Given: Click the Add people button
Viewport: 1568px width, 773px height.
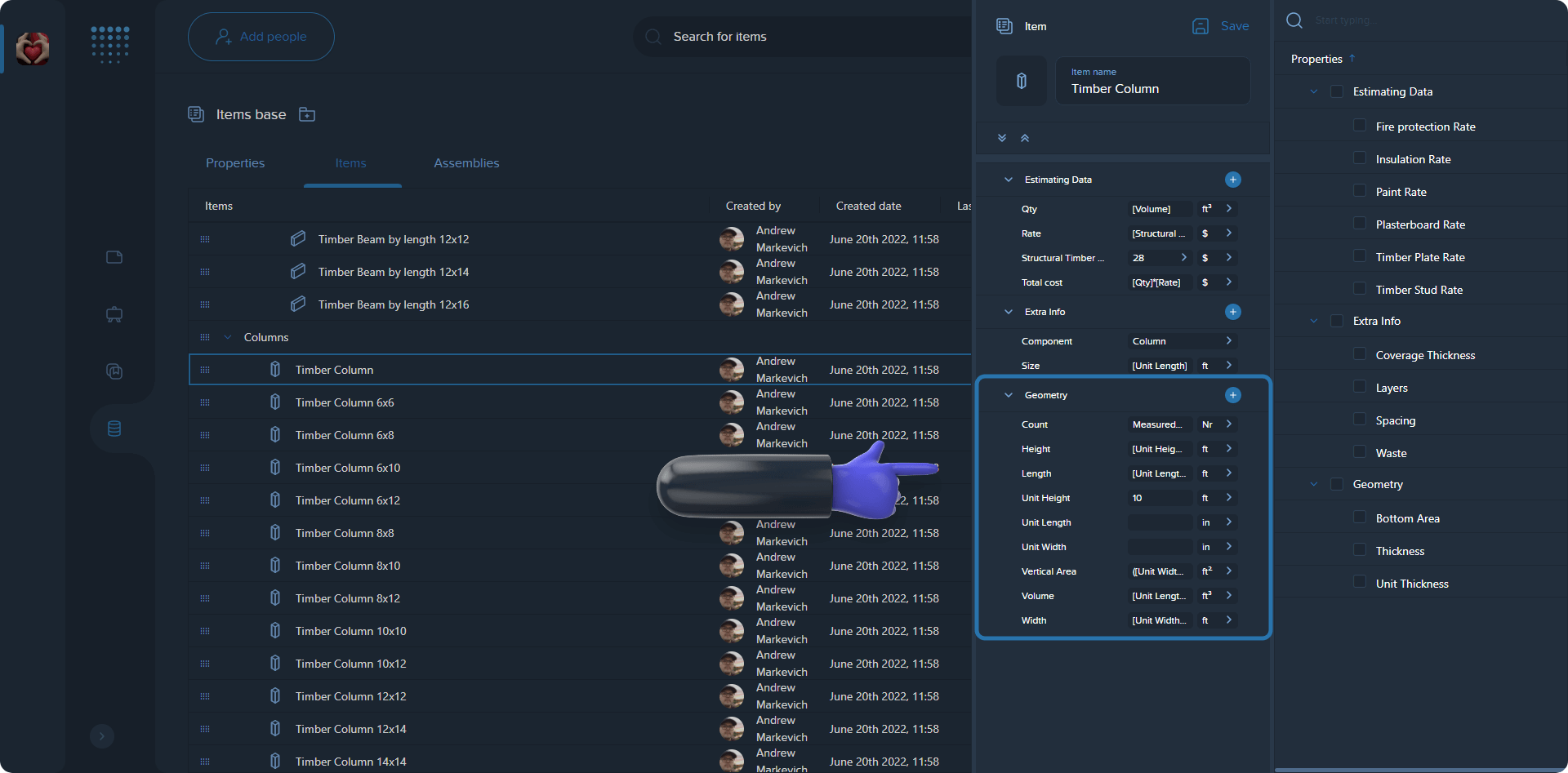Looking at the screenshot, I should point(261,37).
